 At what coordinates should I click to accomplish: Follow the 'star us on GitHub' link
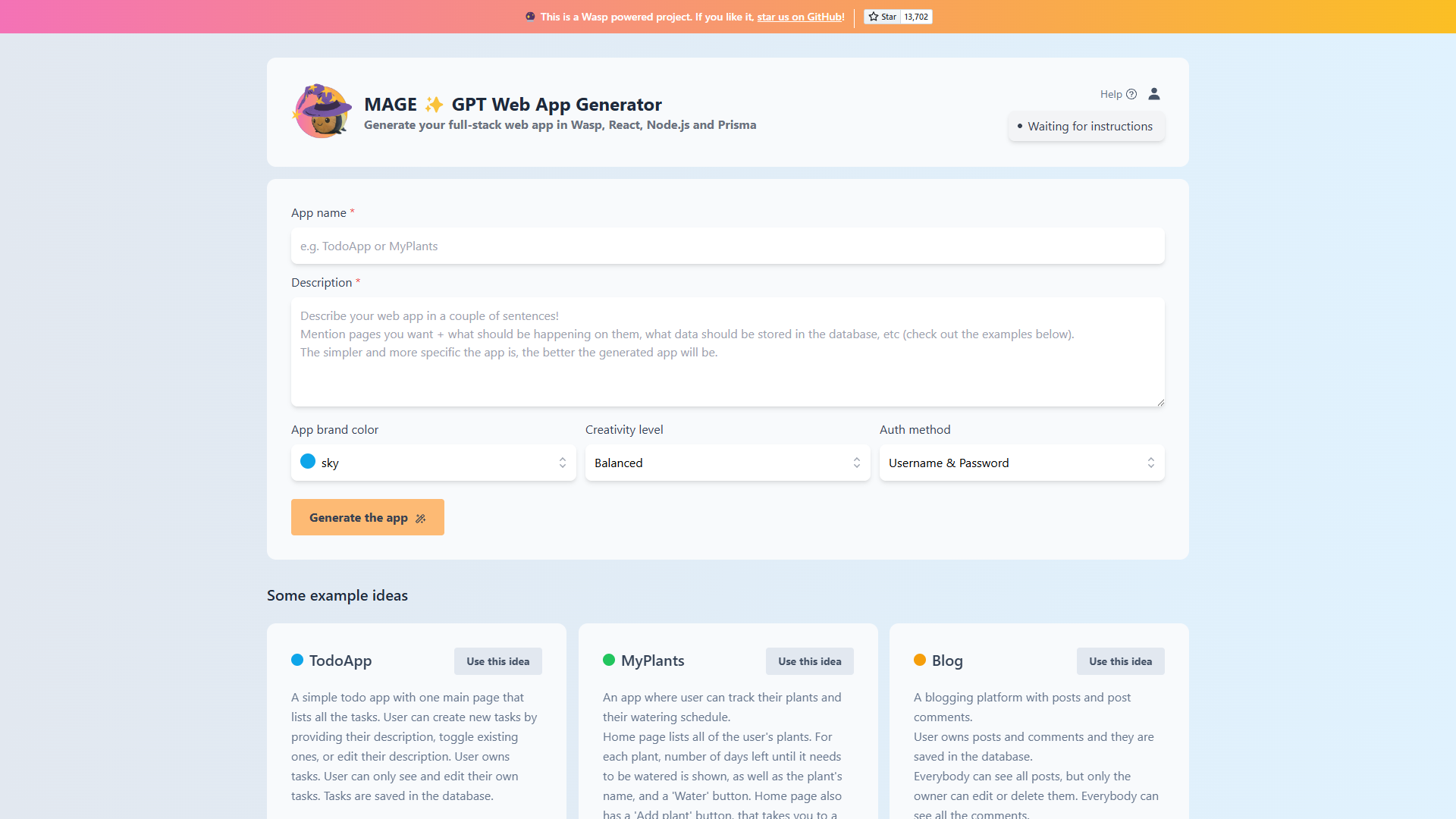click(x=799, y=17)
